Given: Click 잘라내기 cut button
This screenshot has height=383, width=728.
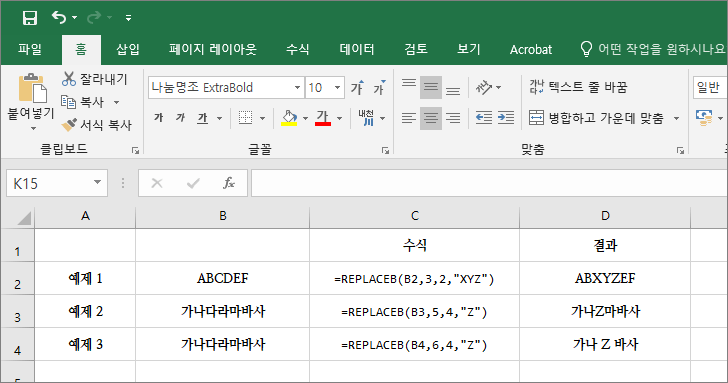Looking at the screenshot, I should [95, 79].
